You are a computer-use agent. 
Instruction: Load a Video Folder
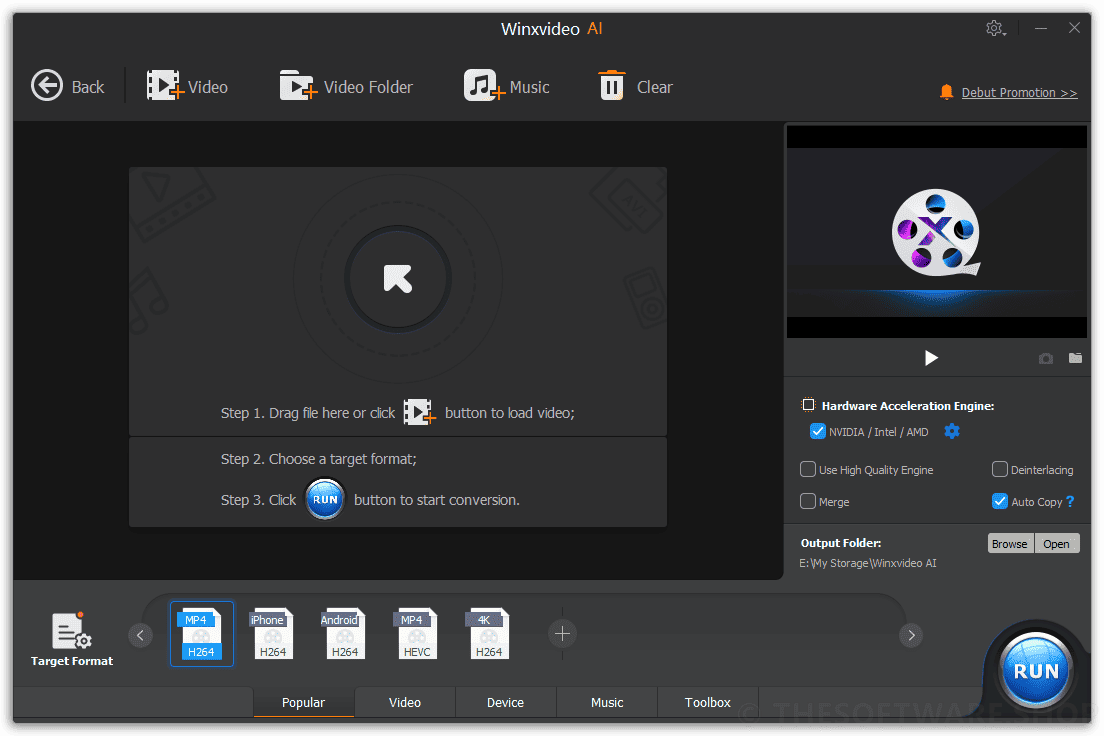pyautogui.click(x=346, y=86)
